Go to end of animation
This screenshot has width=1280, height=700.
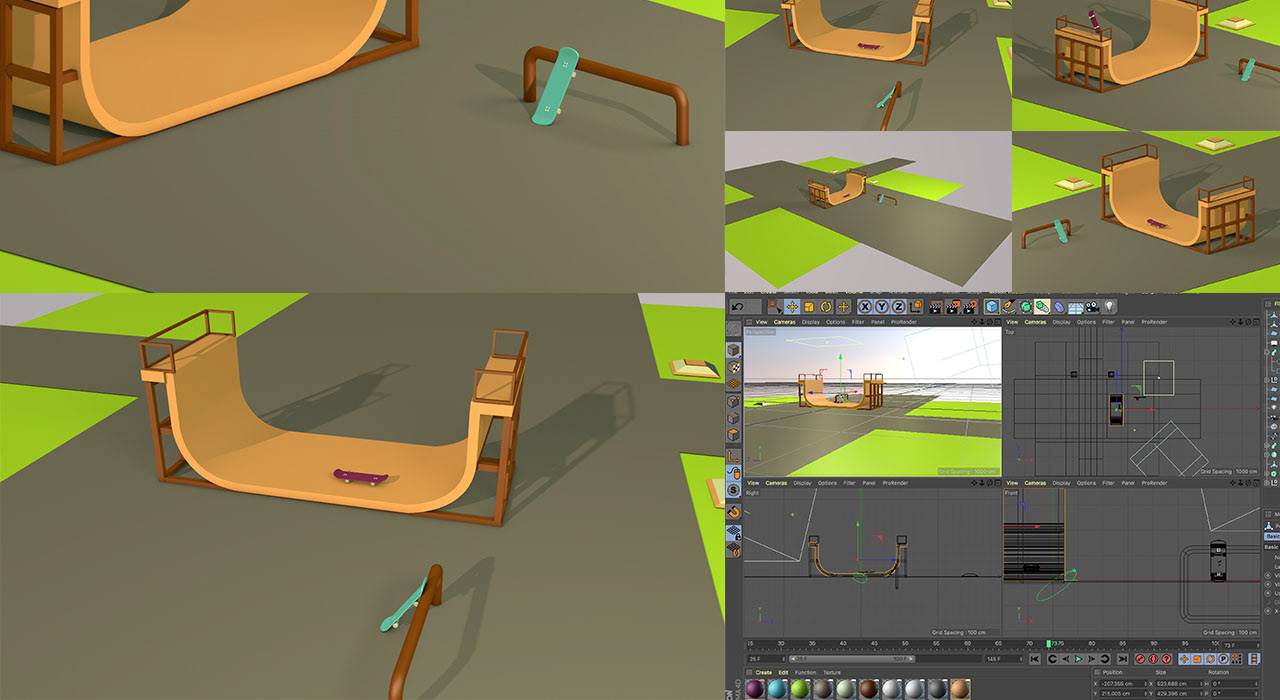click(x=1122, y=659)
